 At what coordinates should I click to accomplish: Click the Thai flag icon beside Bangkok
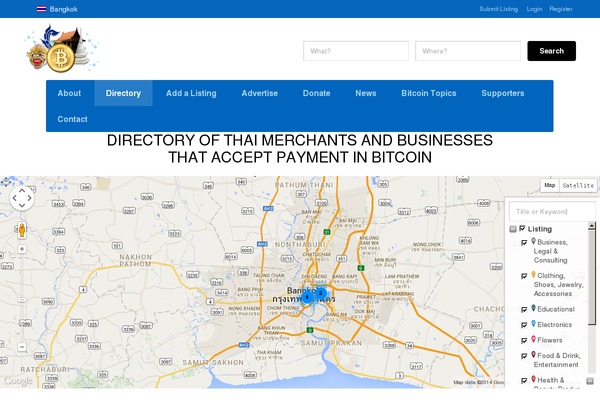point(41,9)
